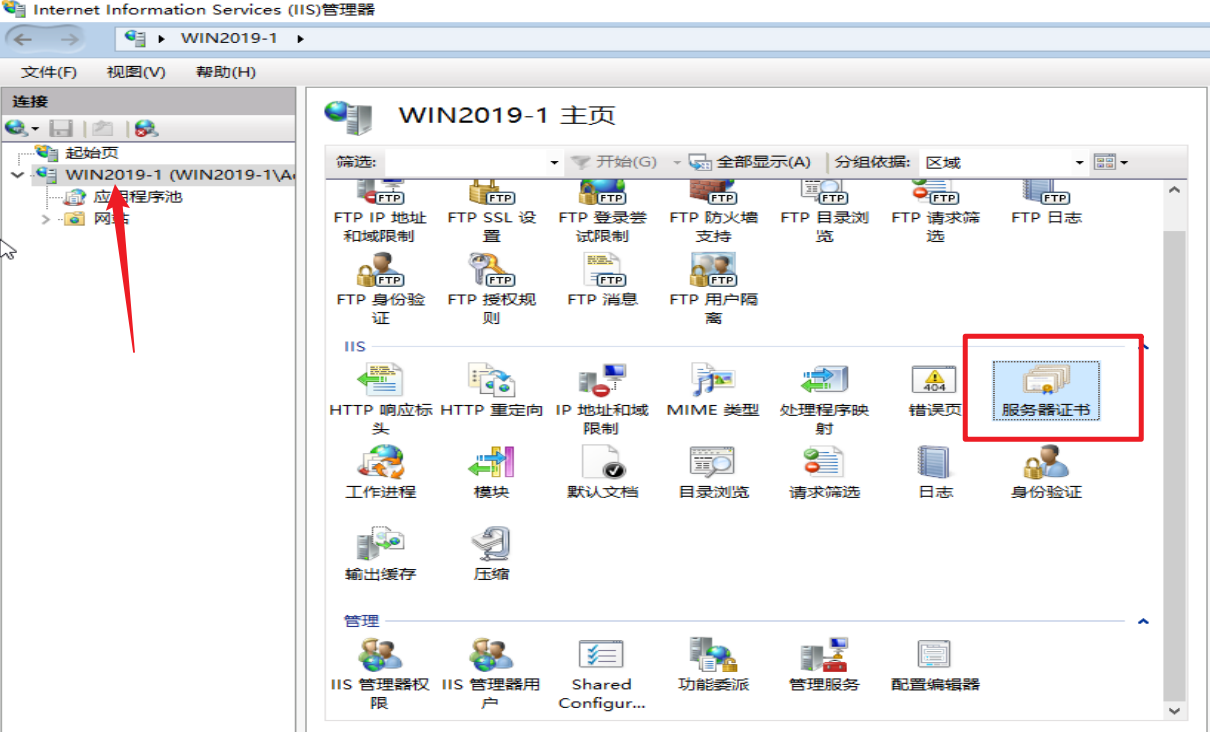Click the address bar dropdown arrow after WIN2019-1

(x=300, y=39)
